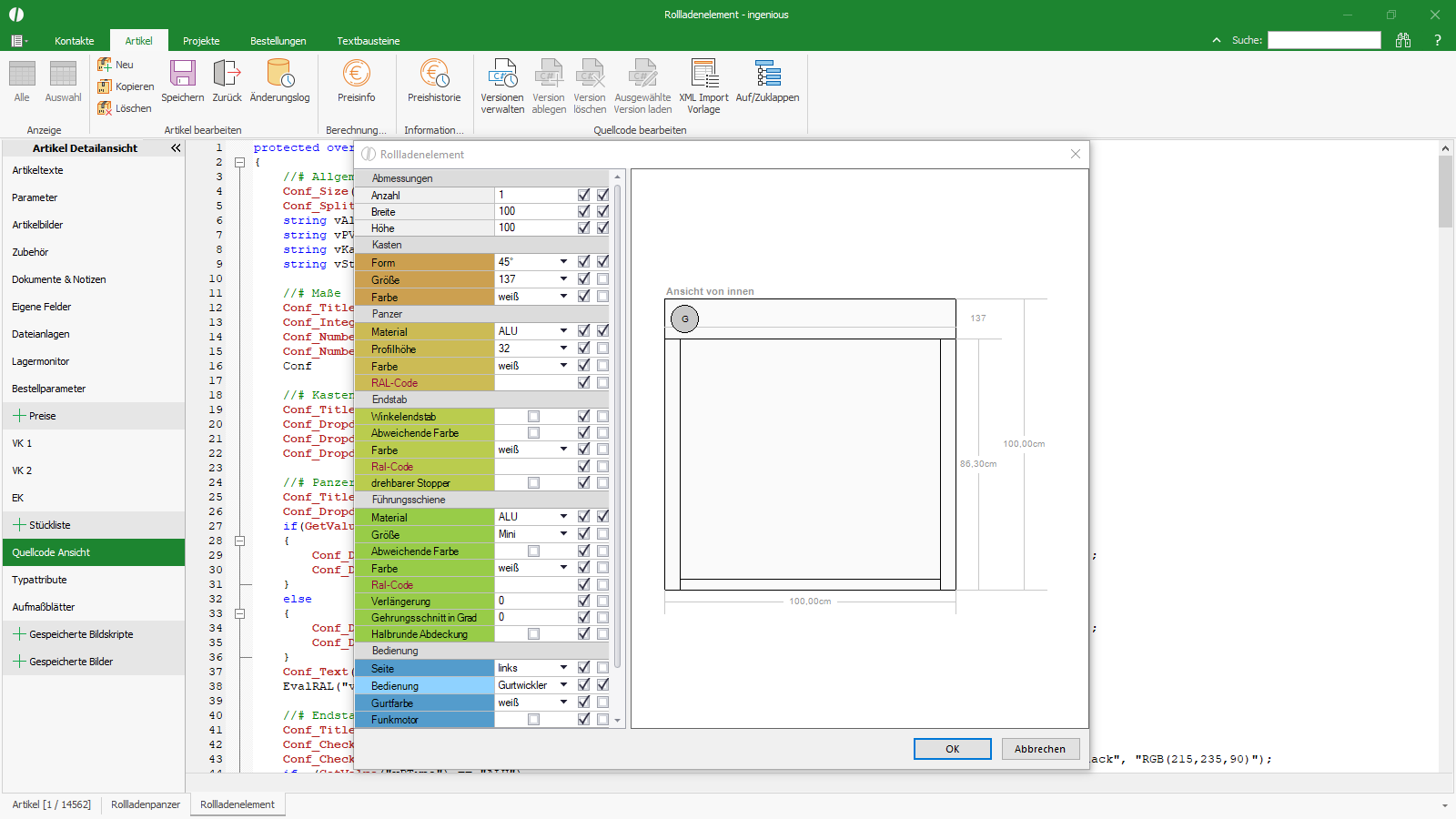Click the Breite value field
Screen dimensions: 1456x819
click(534, 211)
